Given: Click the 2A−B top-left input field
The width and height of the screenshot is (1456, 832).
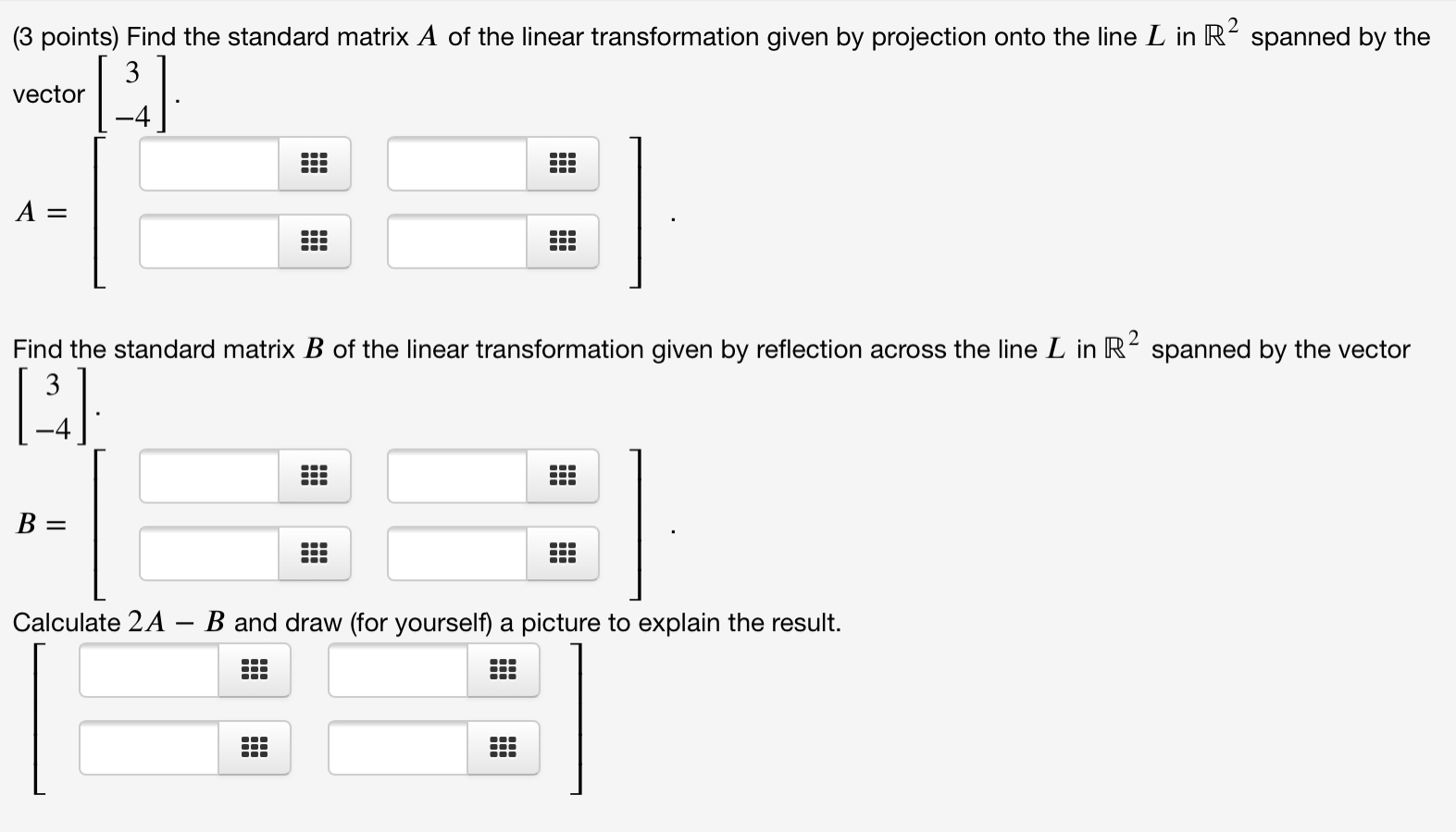Looking at the screenshot, I should 148,670.
